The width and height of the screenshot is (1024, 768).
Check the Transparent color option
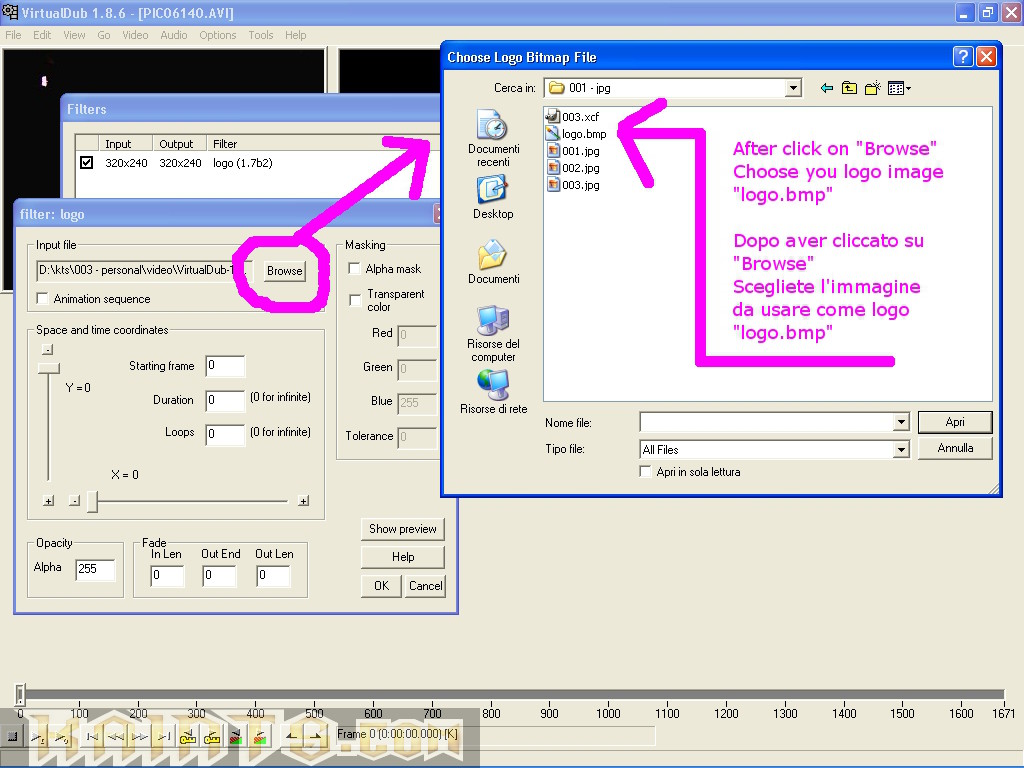(355, 300)
